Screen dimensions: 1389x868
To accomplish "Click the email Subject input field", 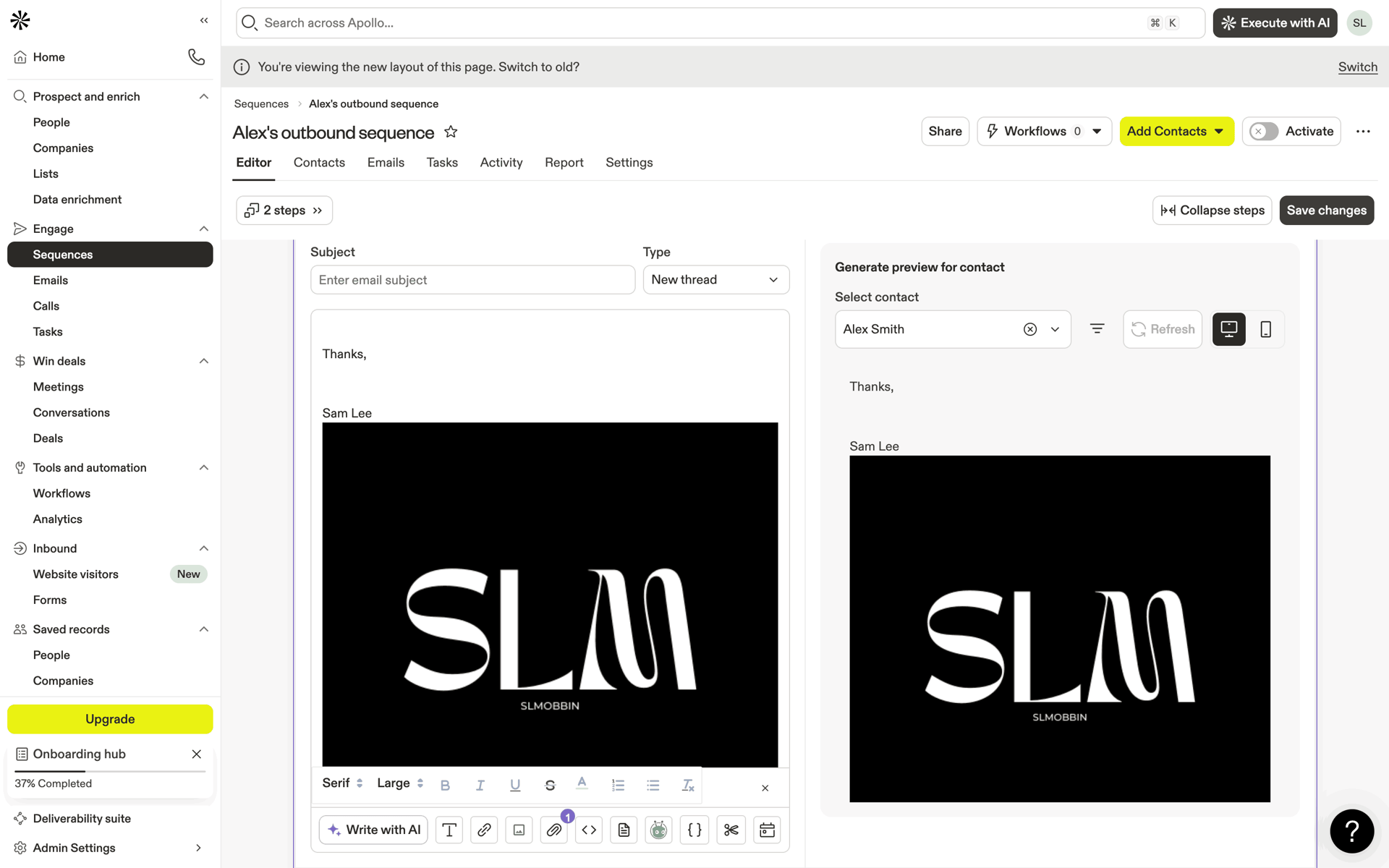I will pyautogui.click(x=472, y=280).
